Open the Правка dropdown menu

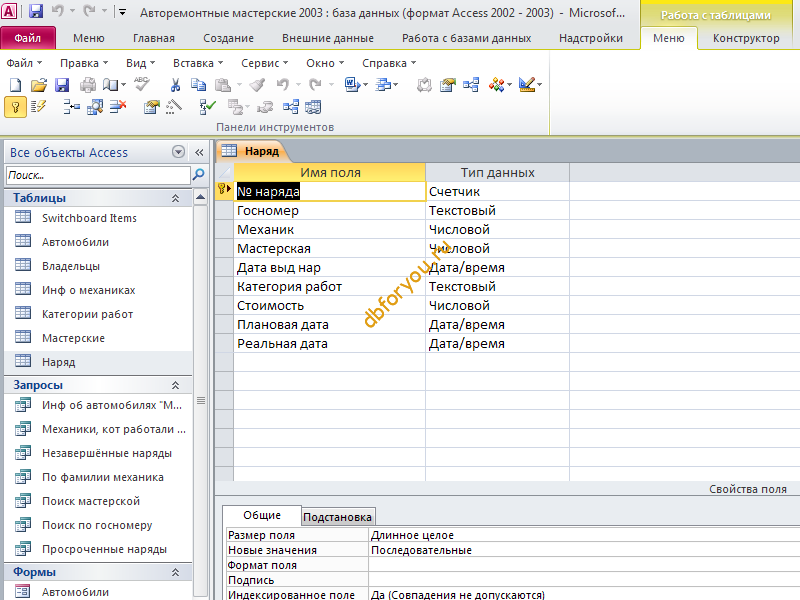(84, 63)
